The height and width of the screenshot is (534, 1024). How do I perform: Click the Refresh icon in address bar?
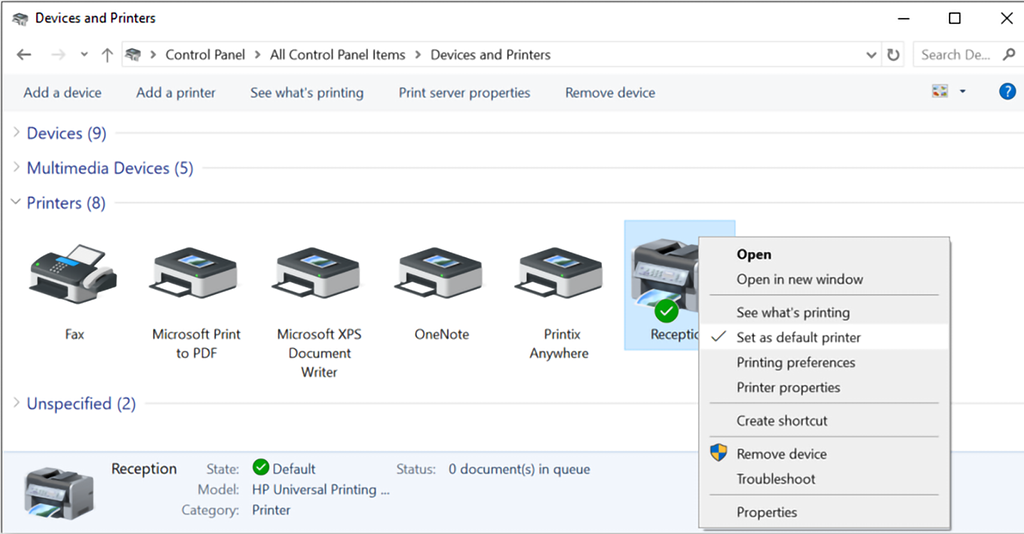[x=893, y=55]
